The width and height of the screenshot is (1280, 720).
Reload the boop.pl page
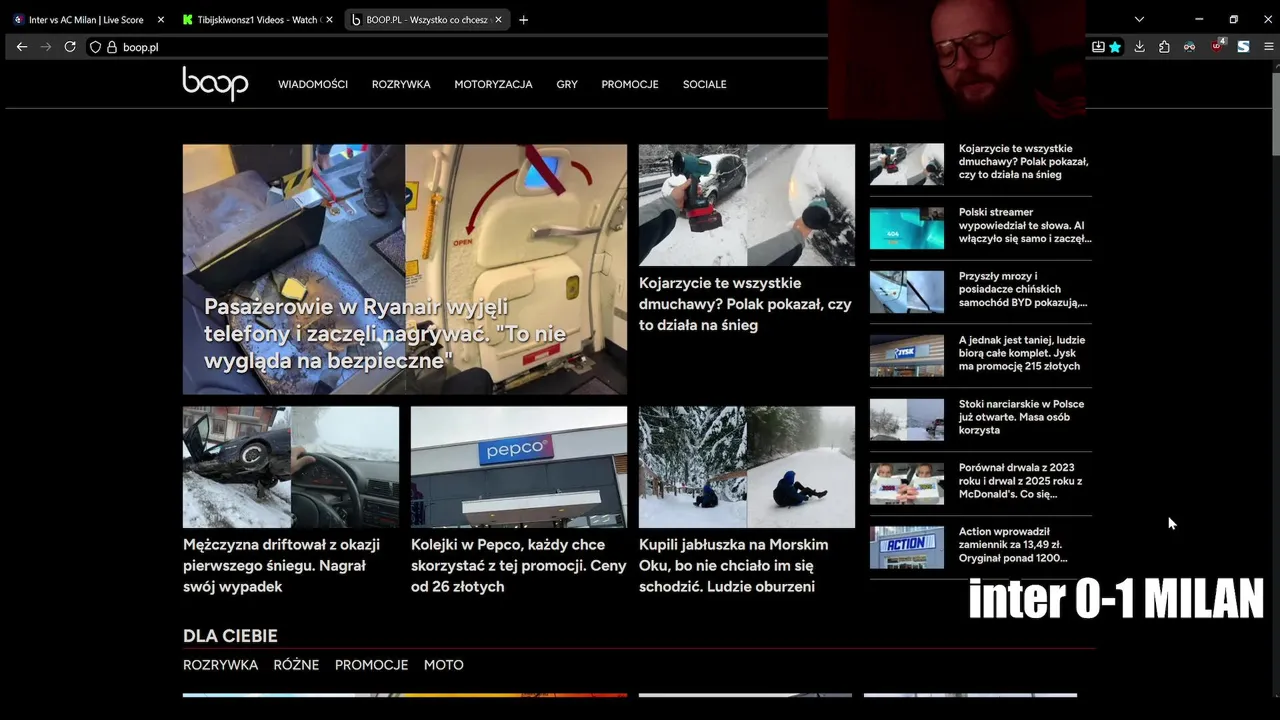click(x=70, y=47)
